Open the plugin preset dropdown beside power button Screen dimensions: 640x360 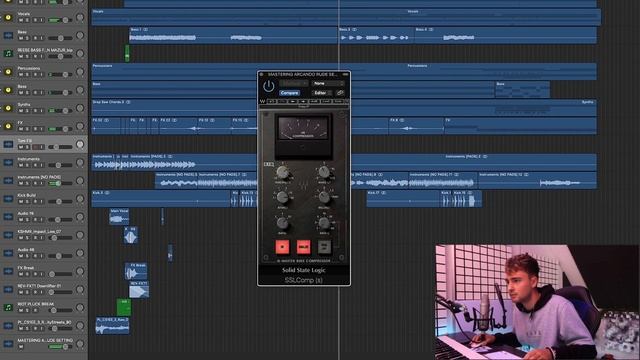(x=293, y=83)
